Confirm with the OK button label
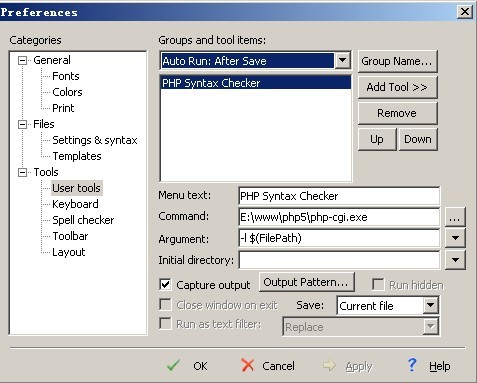477x383 pixels. click(x=200, y=366)
